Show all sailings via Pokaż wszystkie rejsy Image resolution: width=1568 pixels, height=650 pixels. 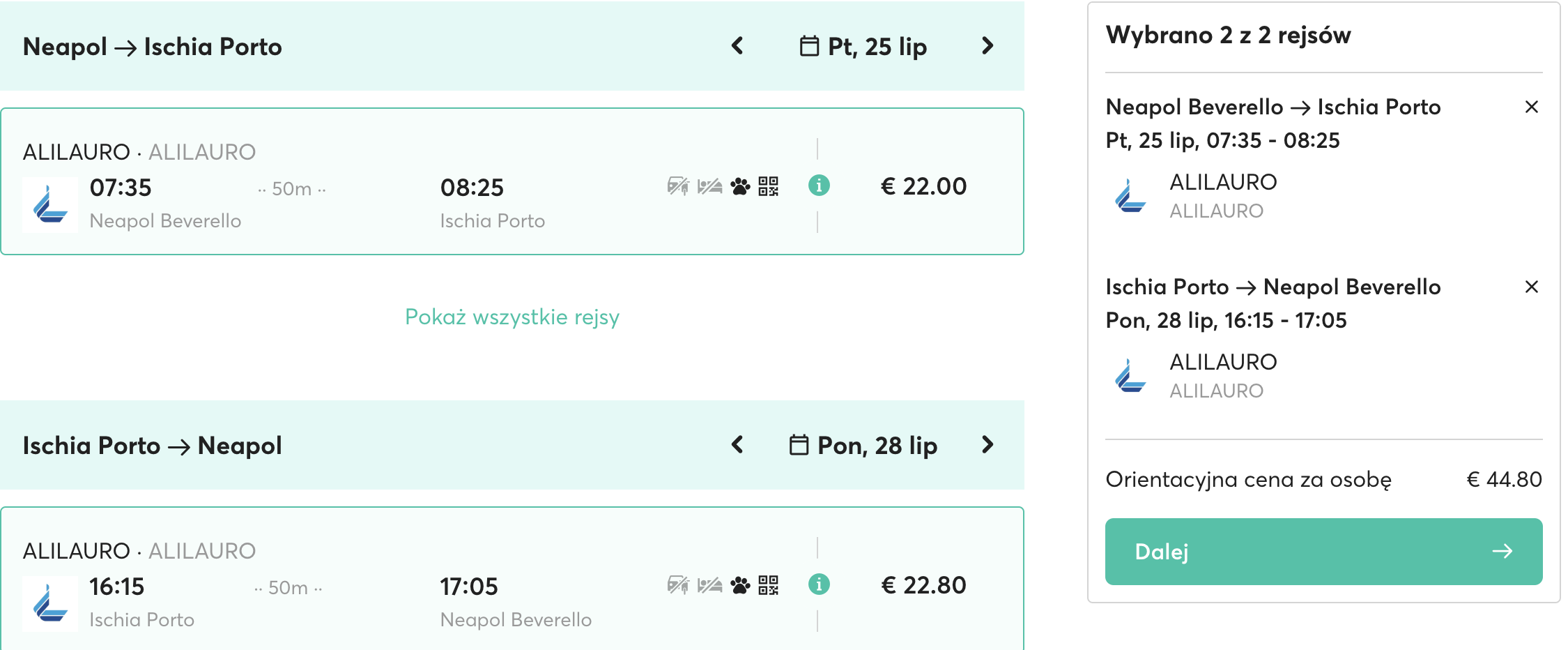coord(512,317)
